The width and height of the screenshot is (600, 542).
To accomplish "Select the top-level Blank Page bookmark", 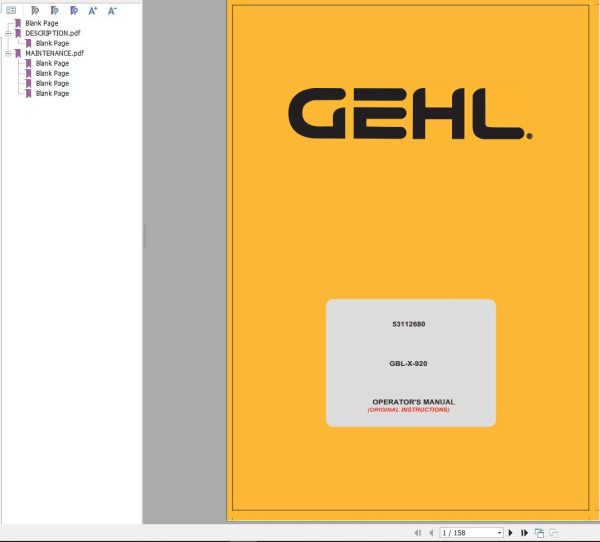I will [42, 23].
